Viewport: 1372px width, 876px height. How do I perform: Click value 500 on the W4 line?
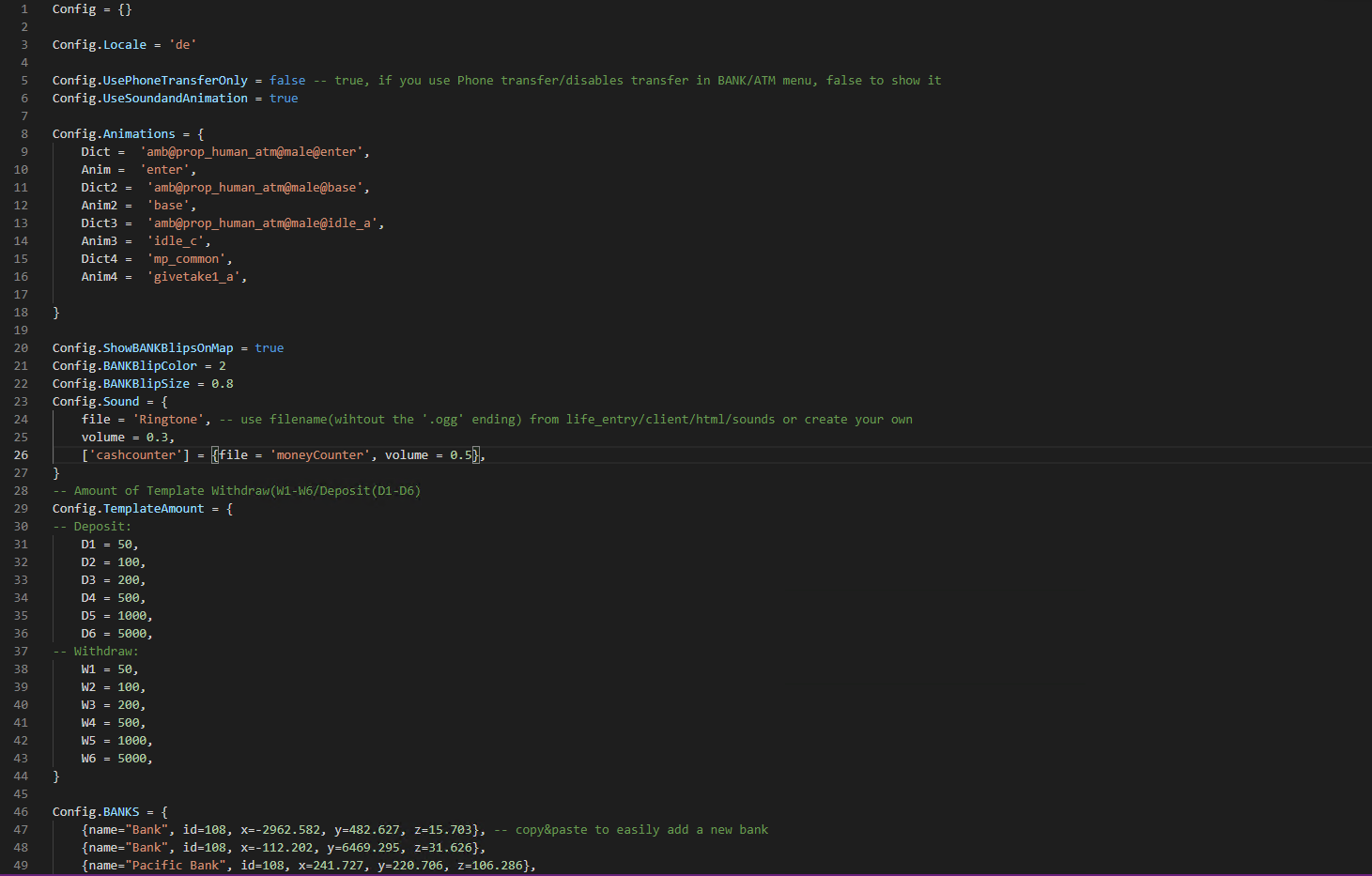click(129, 723)
